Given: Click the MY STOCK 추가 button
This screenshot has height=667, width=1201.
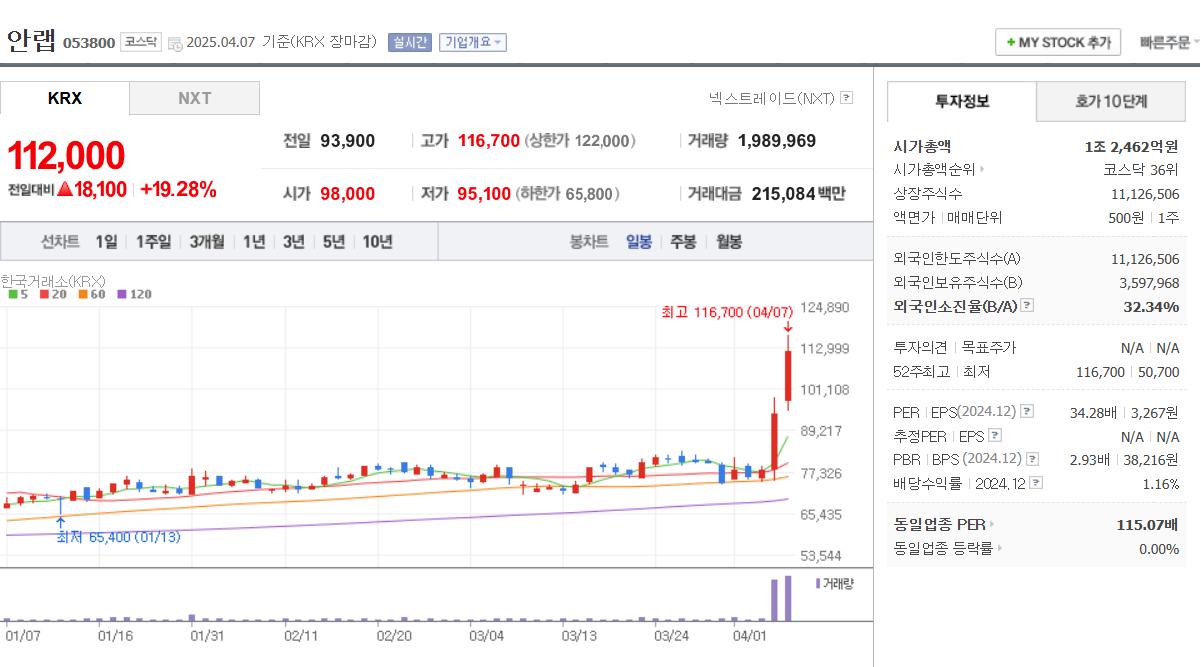Looking at the screenshot, I should [x=1058, y=43].
